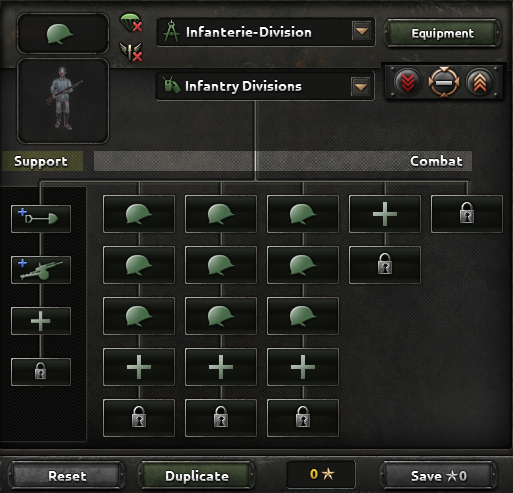
Task: Set reinforcement priority to high orange chevrons
Action: coord(480,82)
